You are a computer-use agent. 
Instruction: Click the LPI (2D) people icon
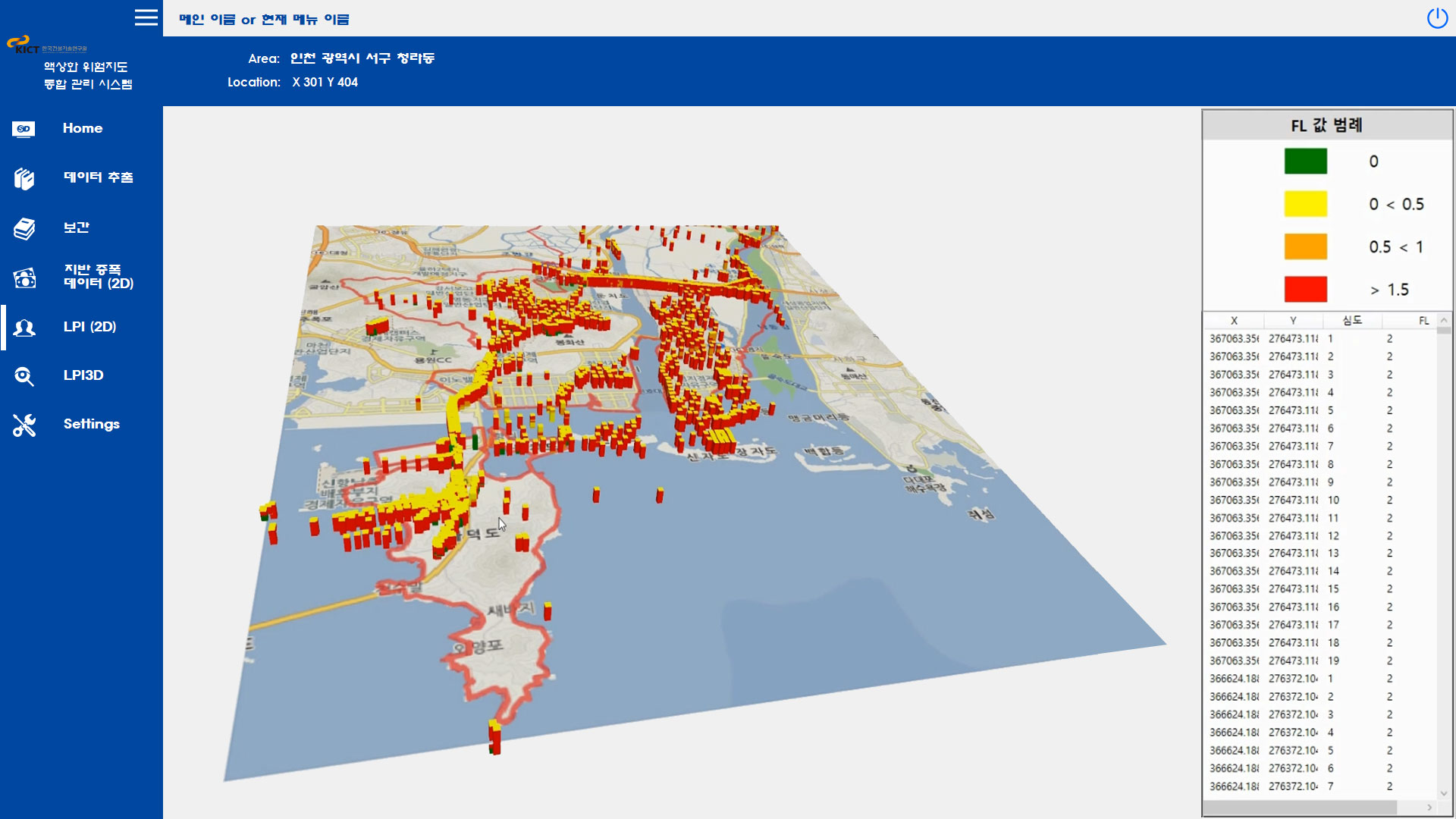coord(24,328)
